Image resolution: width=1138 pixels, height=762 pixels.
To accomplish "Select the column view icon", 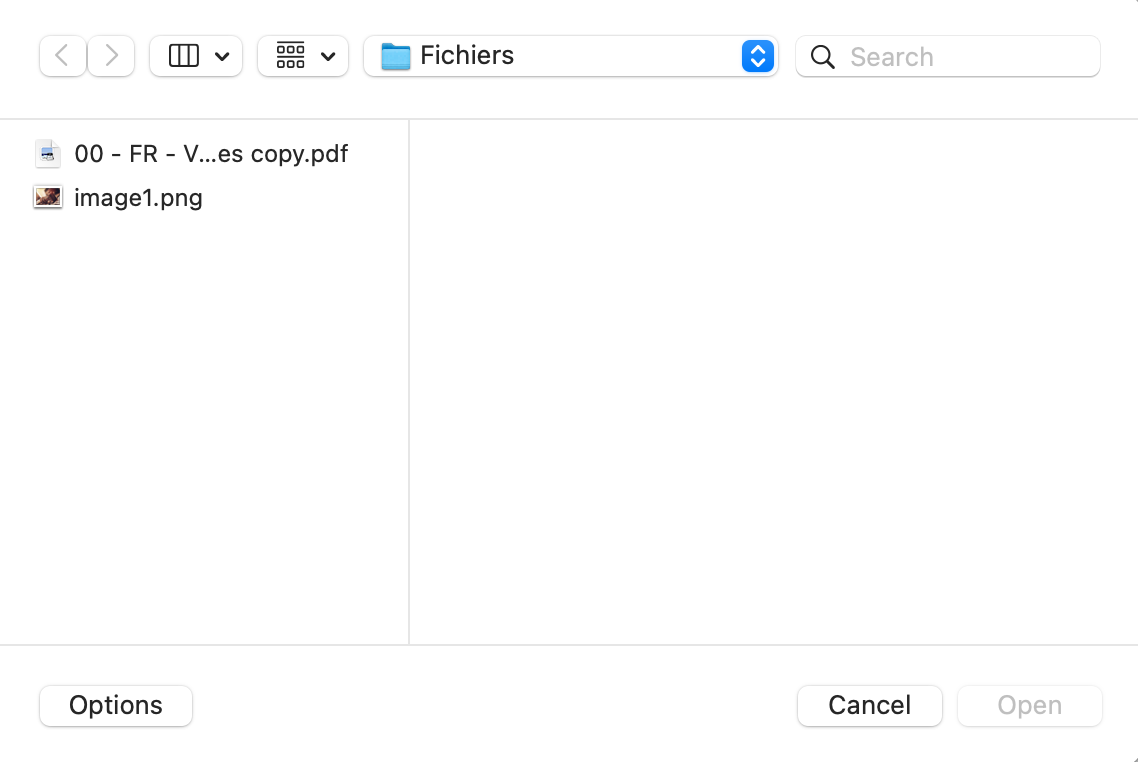I will click(184, 56).
